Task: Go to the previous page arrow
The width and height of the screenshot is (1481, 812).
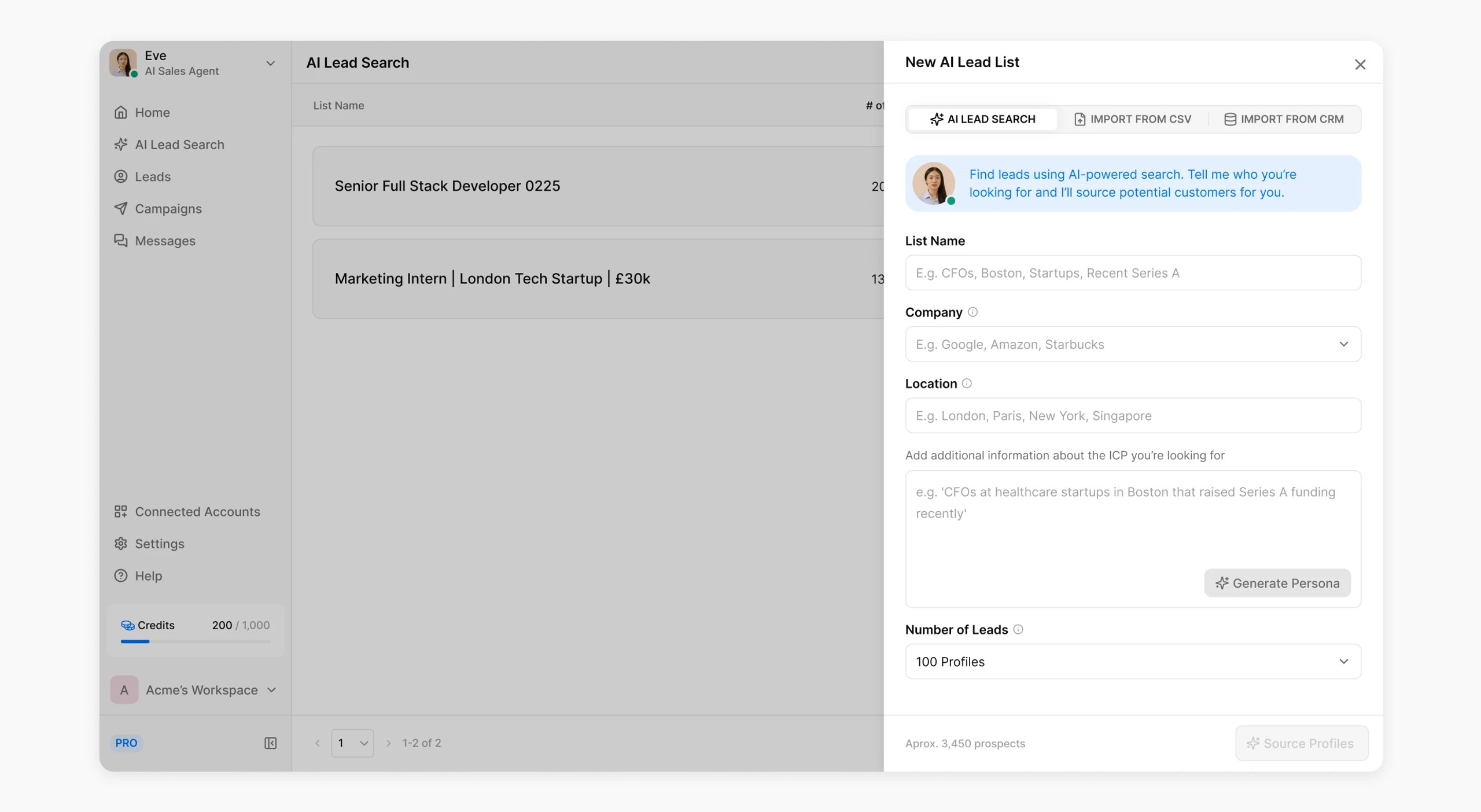Action: click(317, 743)
